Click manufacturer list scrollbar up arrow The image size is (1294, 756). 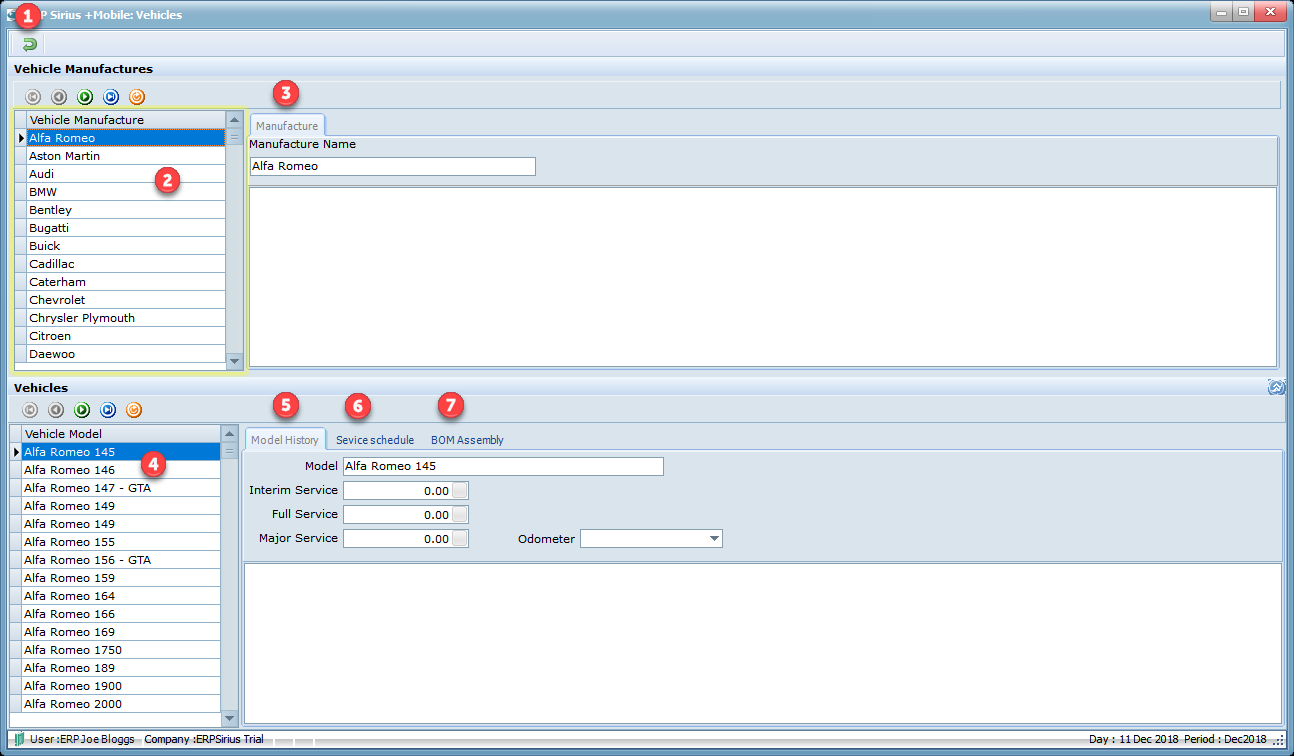(x=235, y=120)
